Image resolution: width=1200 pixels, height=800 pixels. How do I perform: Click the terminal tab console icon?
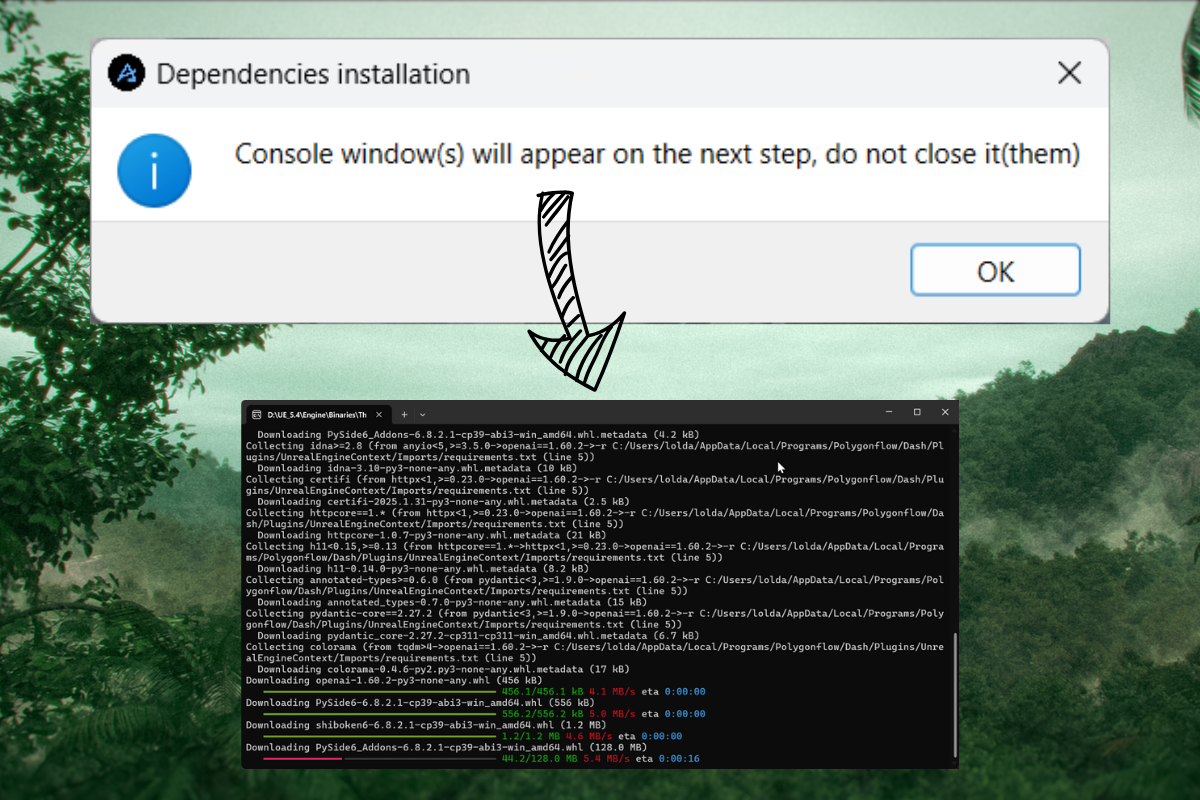coord(256,414)
